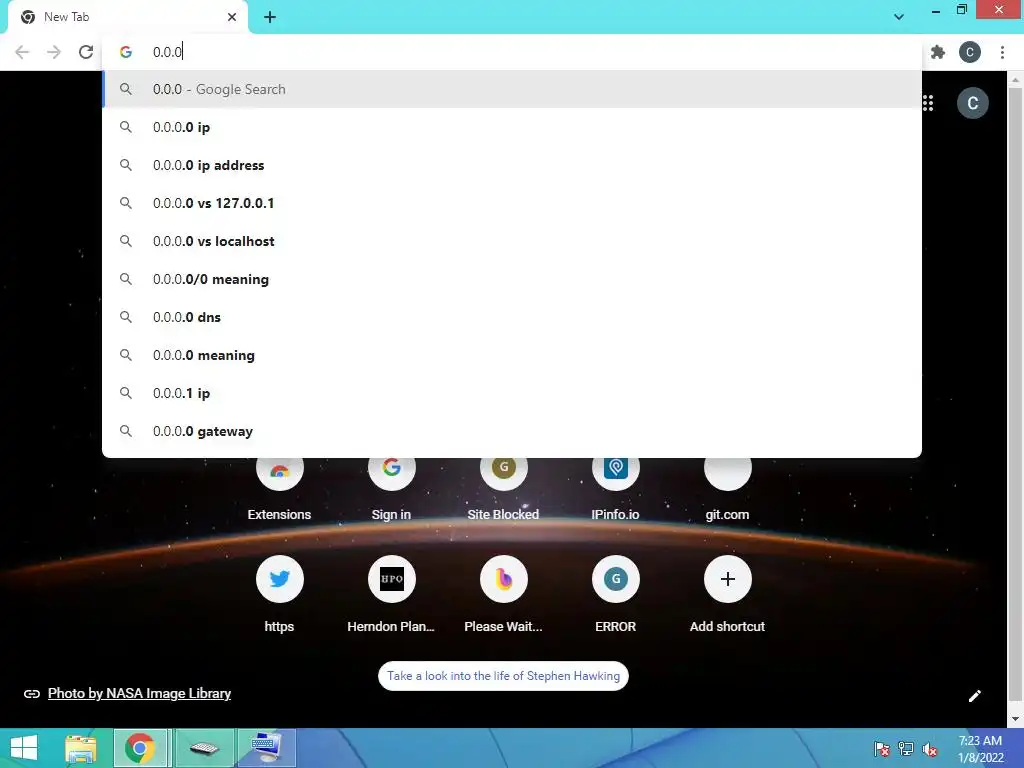Select '0.0.0.0 ip' suggestion
This screenshot has height=768, width=1024.
(x=512, y=127)
